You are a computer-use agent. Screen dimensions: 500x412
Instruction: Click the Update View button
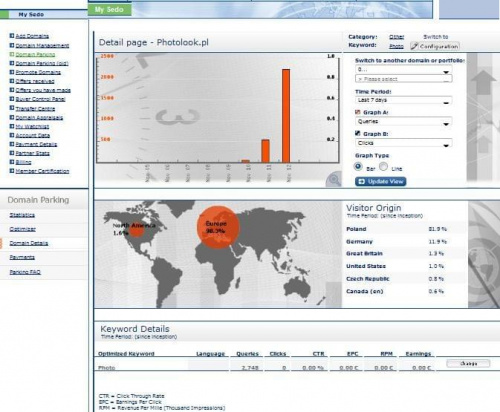coord(380,181)
